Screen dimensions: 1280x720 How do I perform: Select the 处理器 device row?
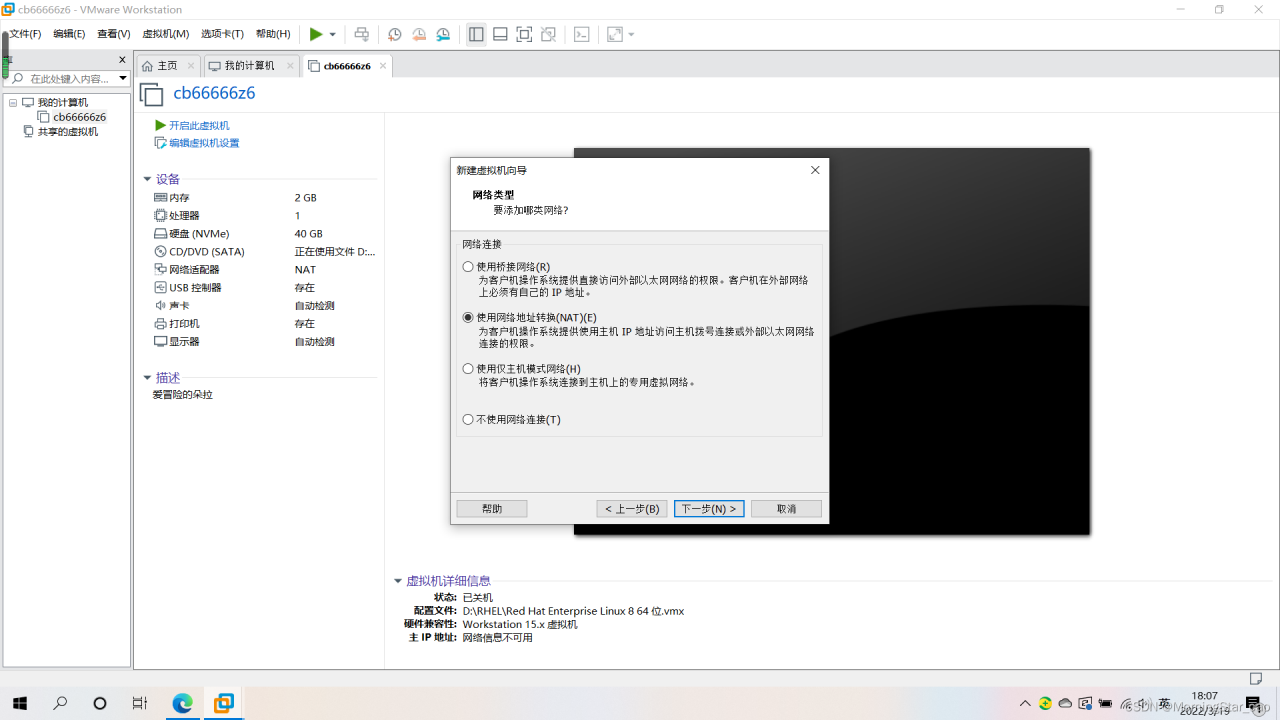click(265, 216)
